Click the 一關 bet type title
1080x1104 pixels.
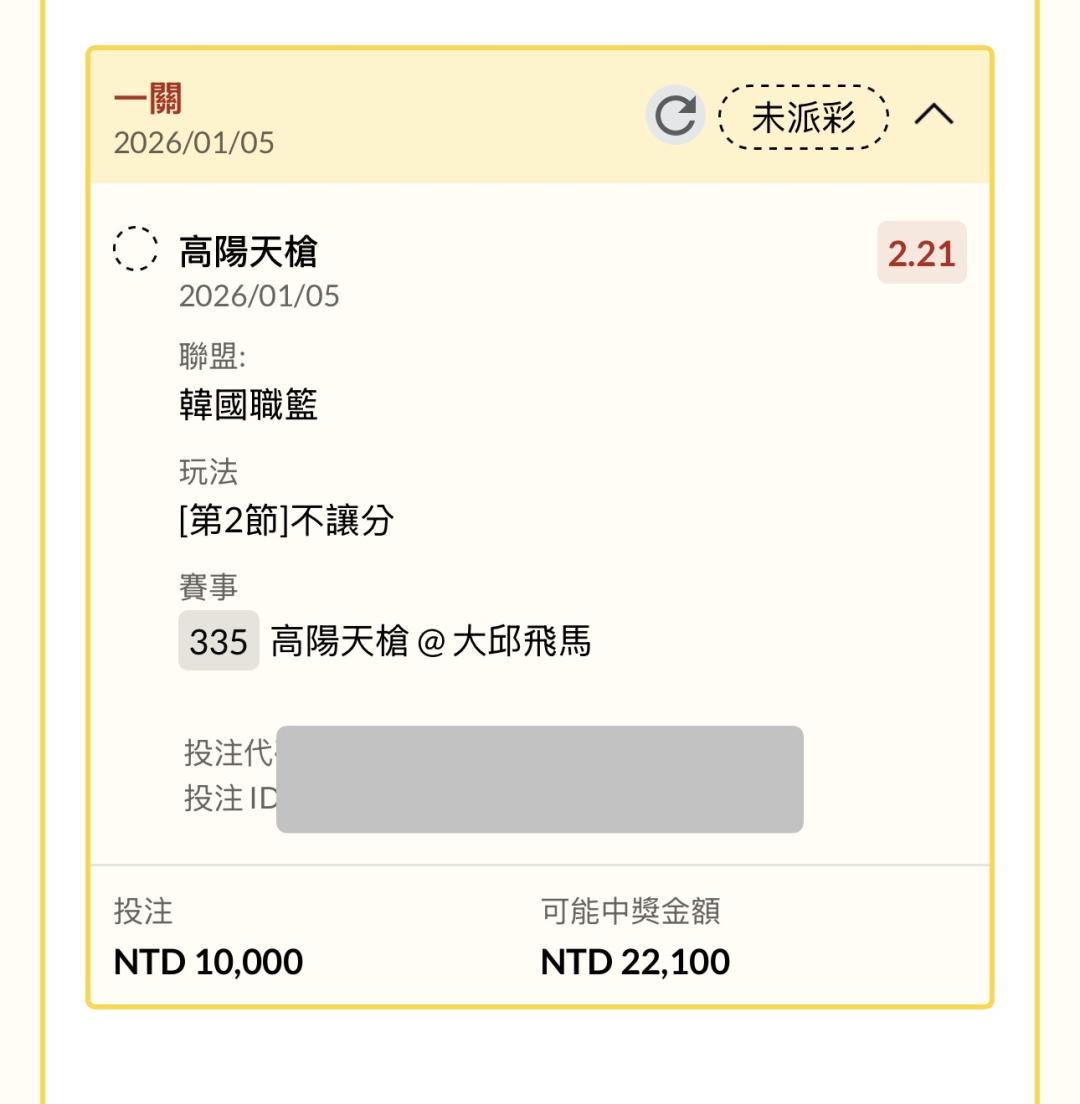147,100
